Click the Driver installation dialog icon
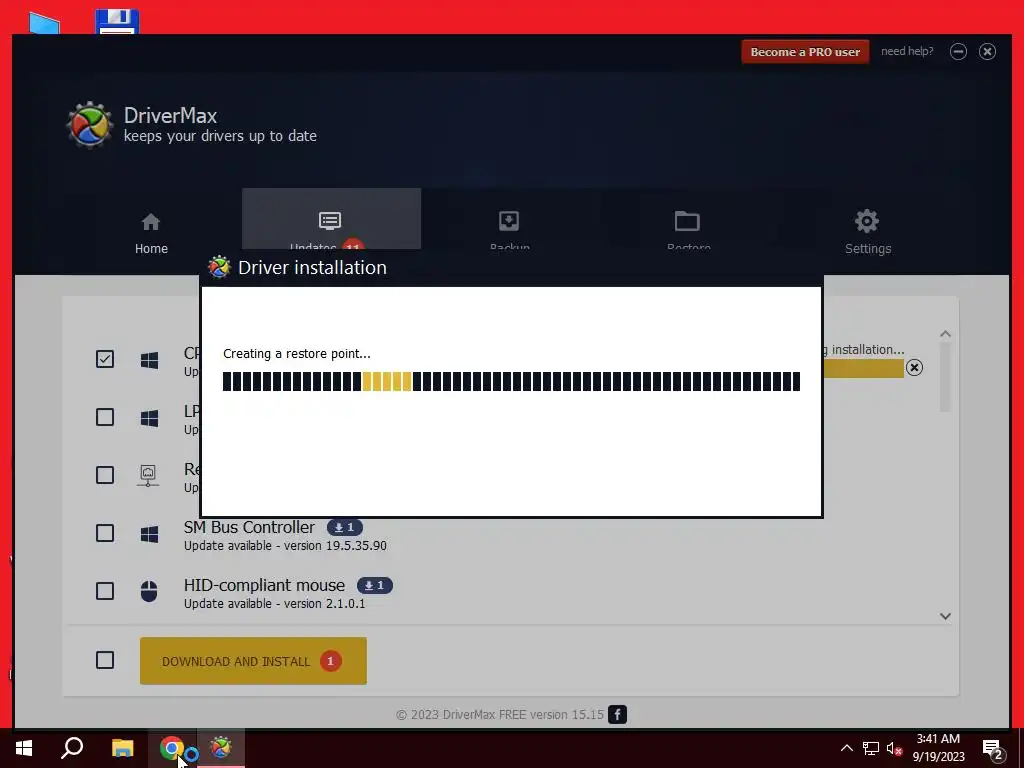Image resolution: width=1024 pixels, height=768 pixels. [219, 267]
